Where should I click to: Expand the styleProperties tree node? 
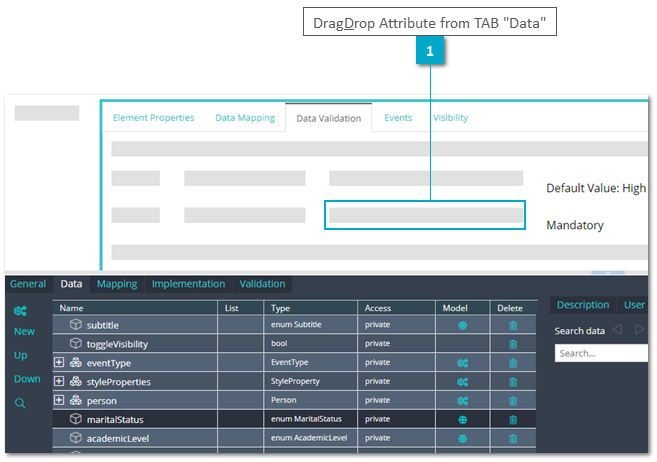[x=59, y=381]
